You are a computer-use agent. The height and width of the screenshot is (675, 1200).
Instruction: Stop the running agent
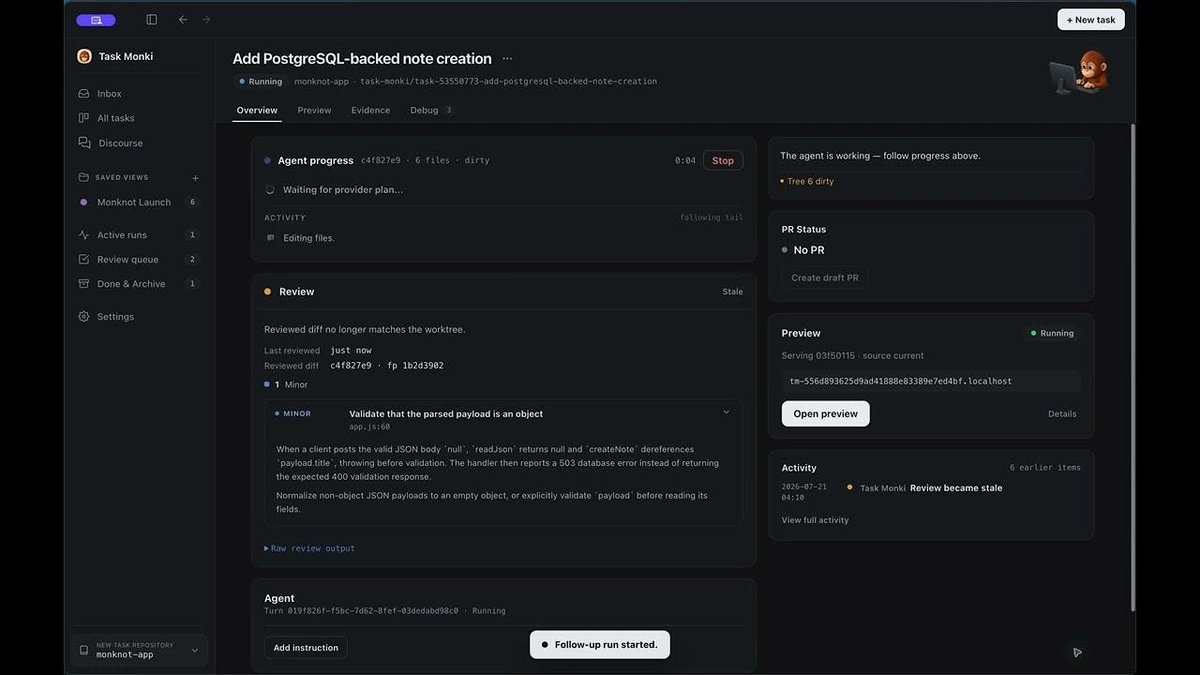pyautogui.click(x=723, y=160)
